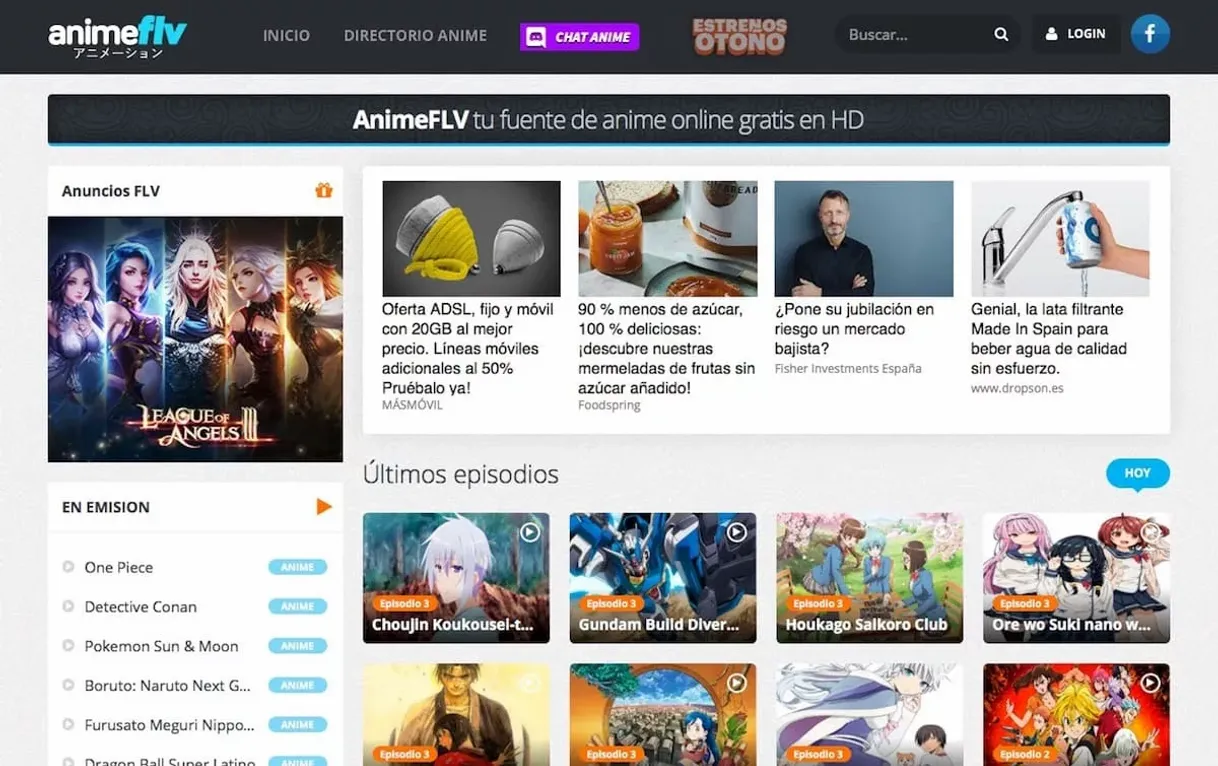Image resolution: width=1218 pixels, height=766 pixels.
Task: Open the Houkago Saikoro Club episode thumbnail
Action: (869, 570)
